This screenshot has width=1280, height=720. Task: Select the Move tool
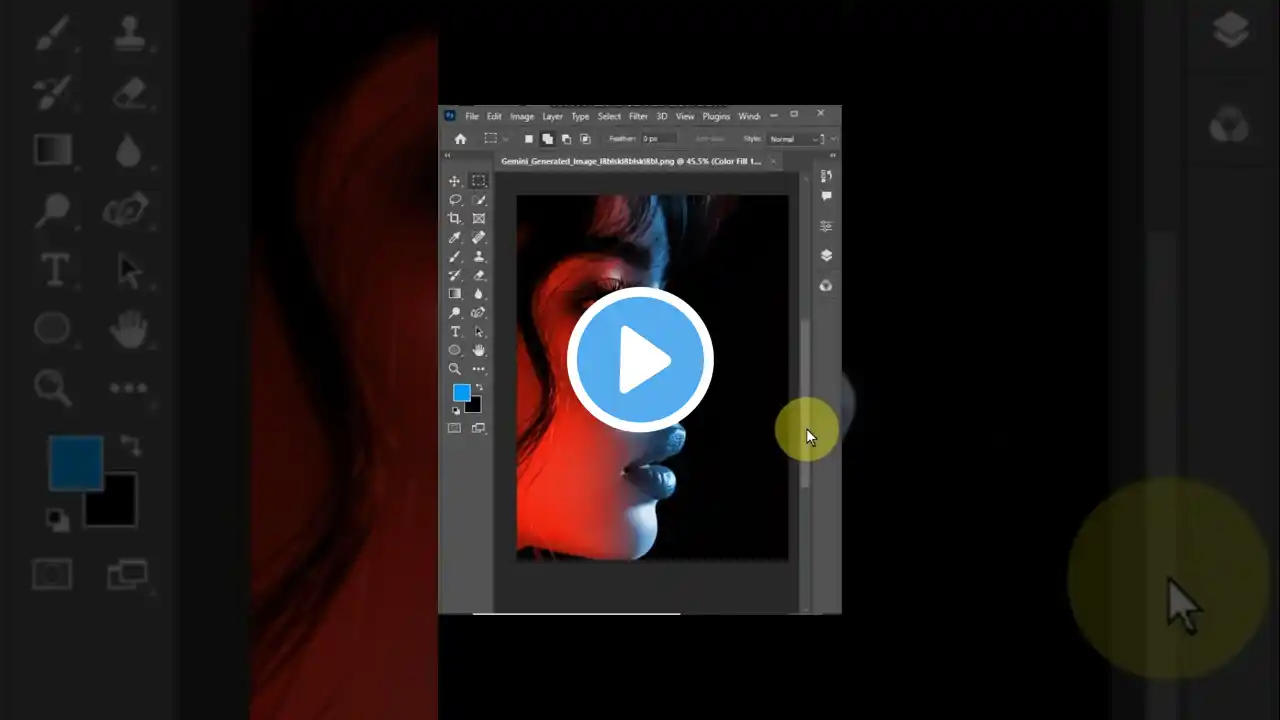coord(455,181)
